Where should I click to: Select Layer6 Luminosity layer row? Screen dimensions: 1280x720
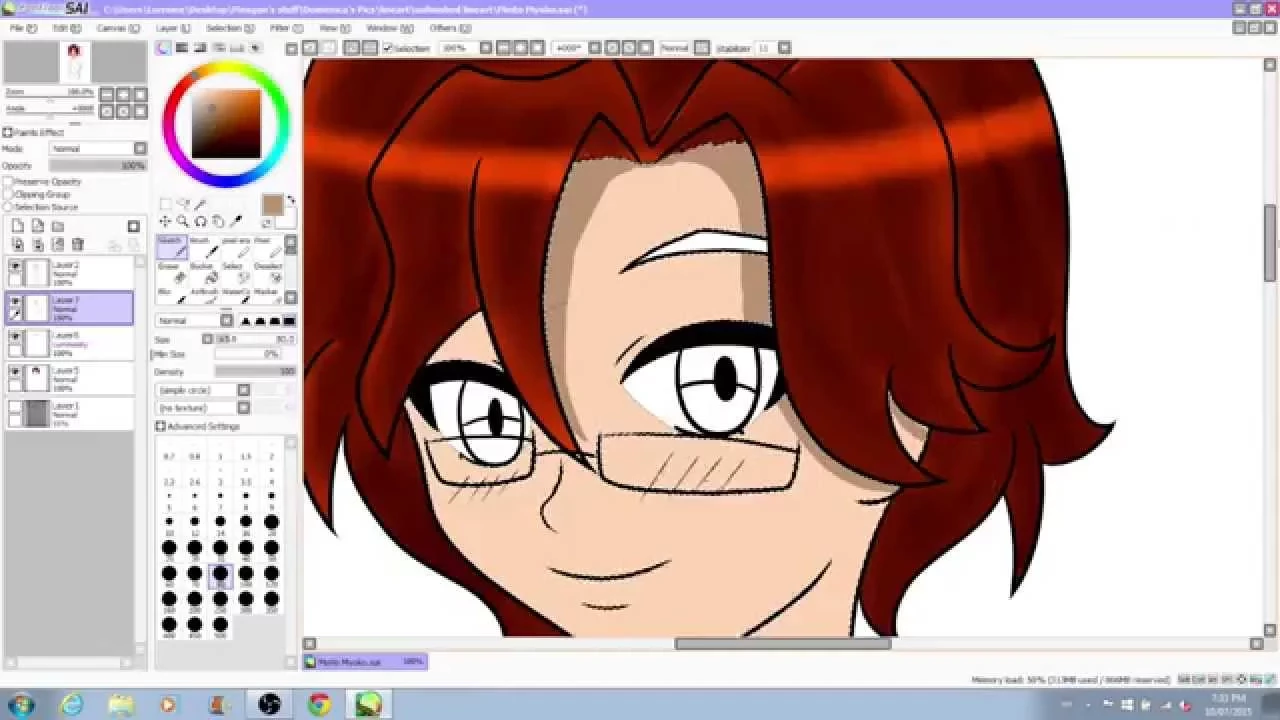tap(70, 344)
